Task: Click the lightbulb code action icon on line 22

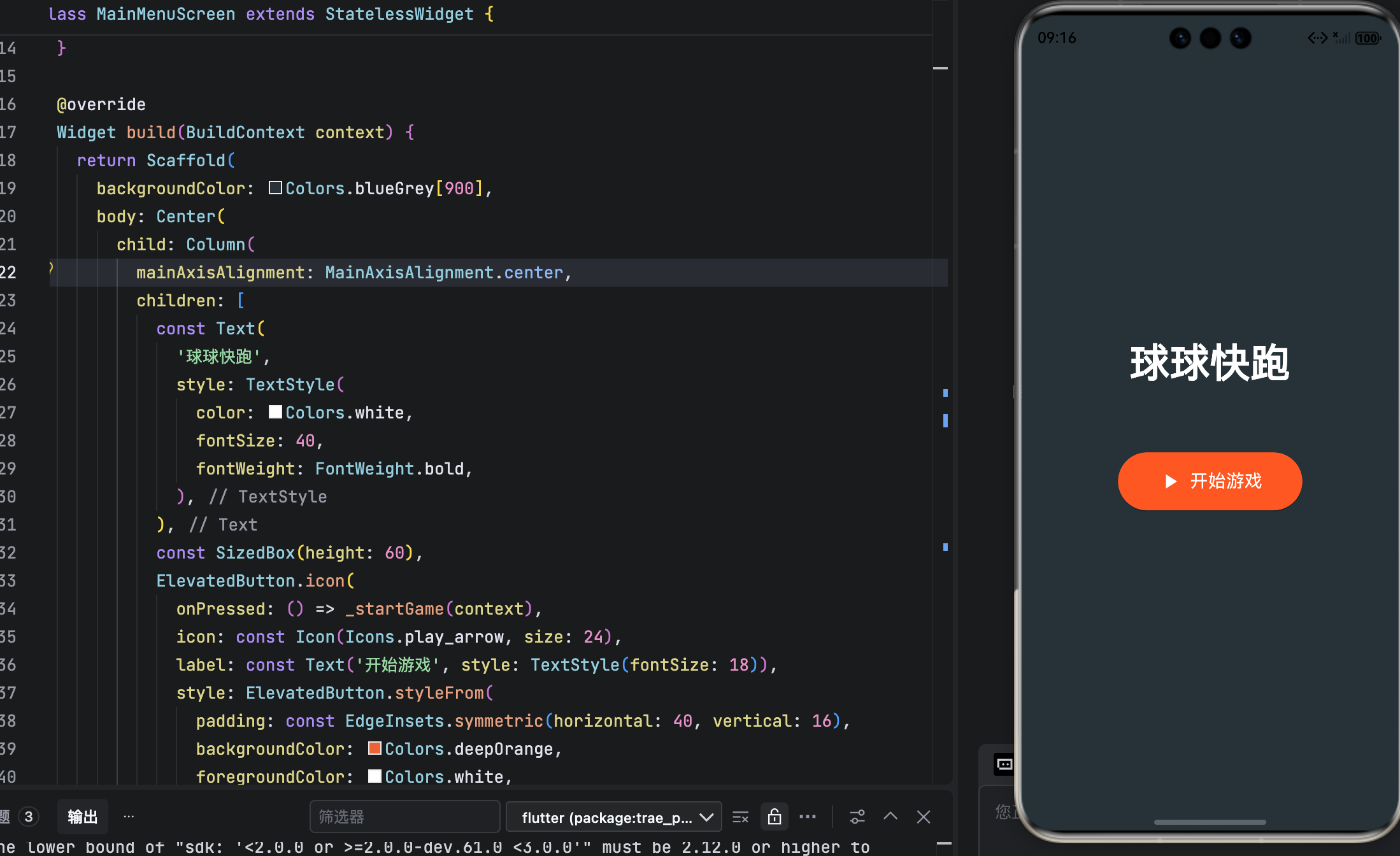Action: (x=52, y=268)
